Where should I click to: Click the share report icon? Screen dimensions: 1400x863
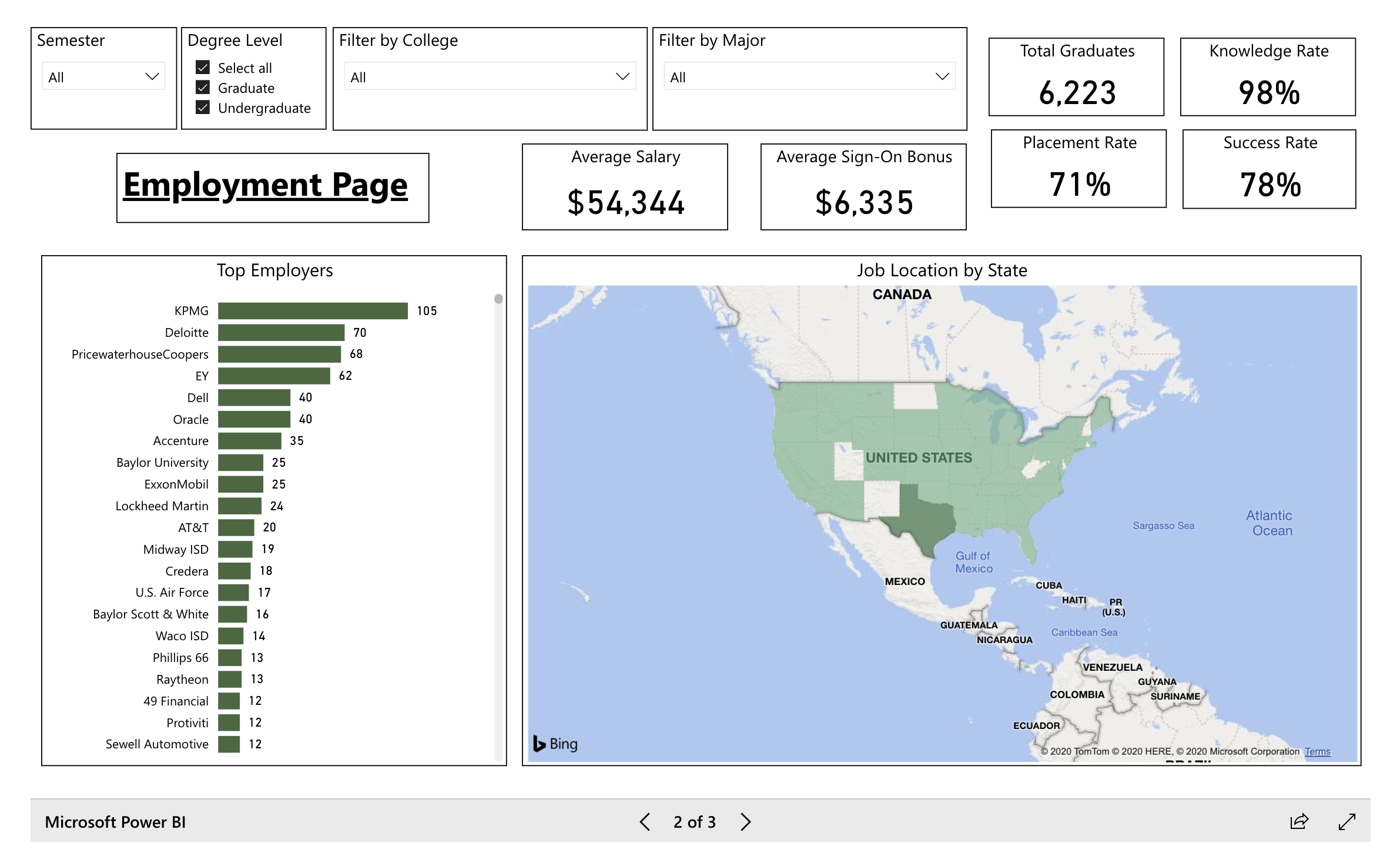pyautogui.click(x=1299, y=821)
